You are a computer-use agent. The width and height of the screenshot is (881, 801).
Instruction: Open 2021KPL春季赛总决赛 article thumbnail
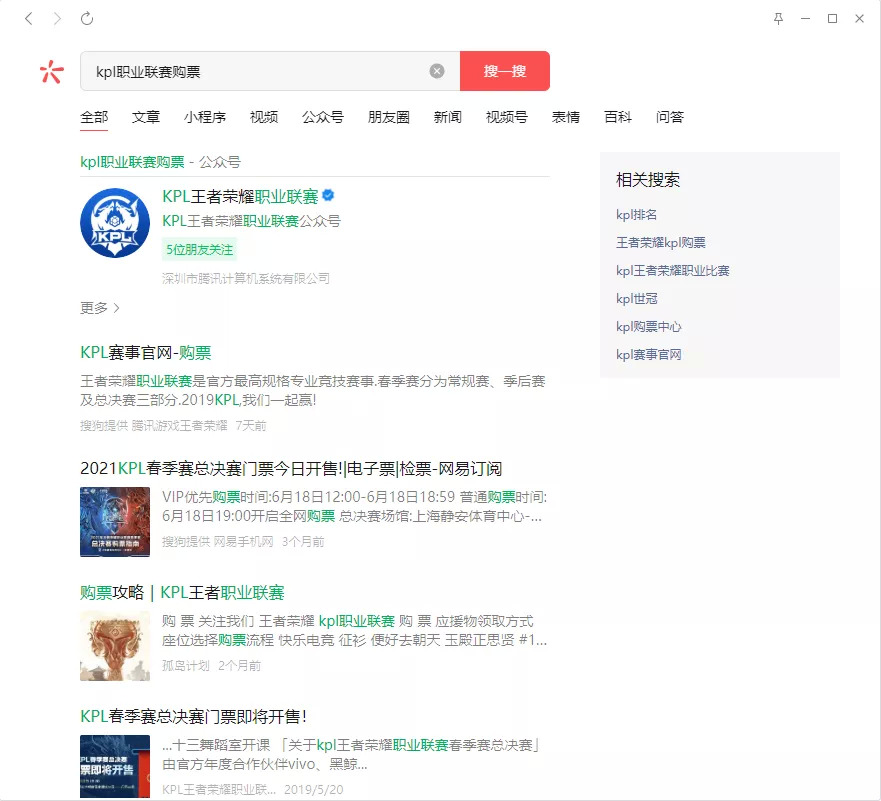(115, 521)
